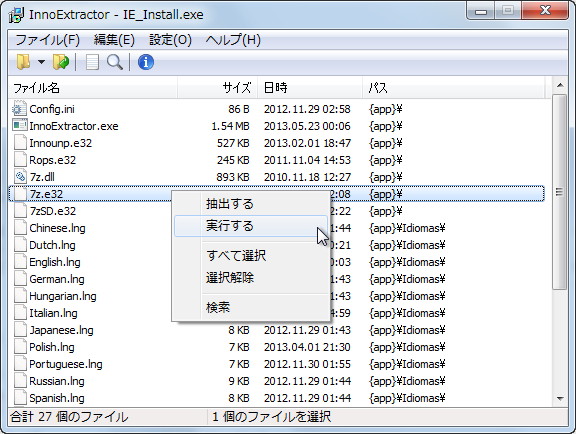Sort by the サイズ column header
Image resolution: width=576 pixels, height=434 pixels.
217,87
